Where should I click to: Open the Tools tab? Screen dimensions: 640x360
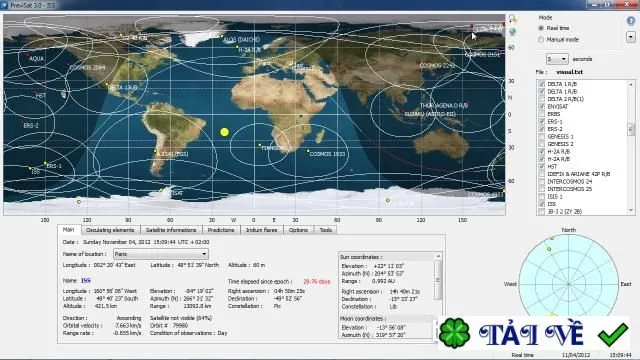coord(326,230)
